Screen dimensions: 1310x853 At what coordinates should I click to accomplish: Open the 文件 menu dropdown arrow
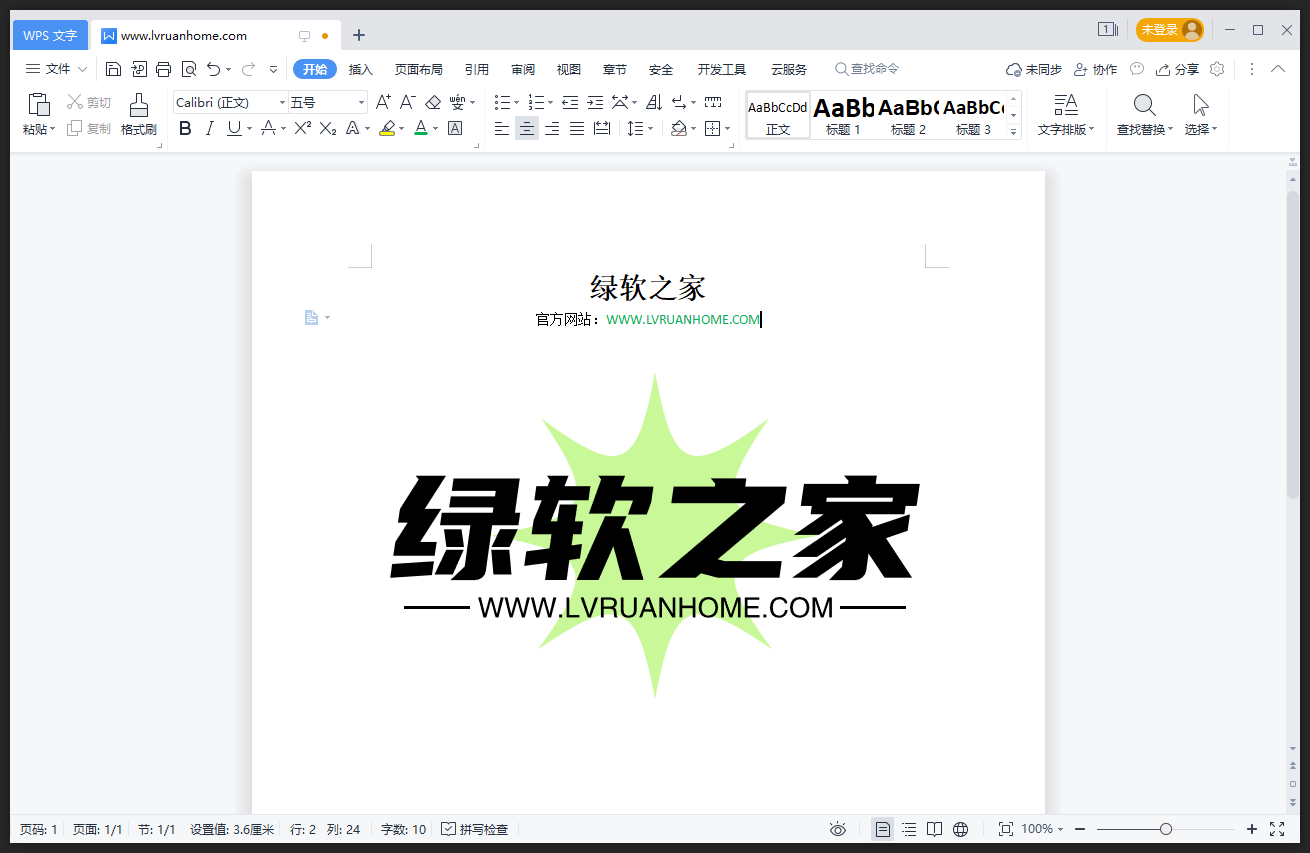(83, 69)
